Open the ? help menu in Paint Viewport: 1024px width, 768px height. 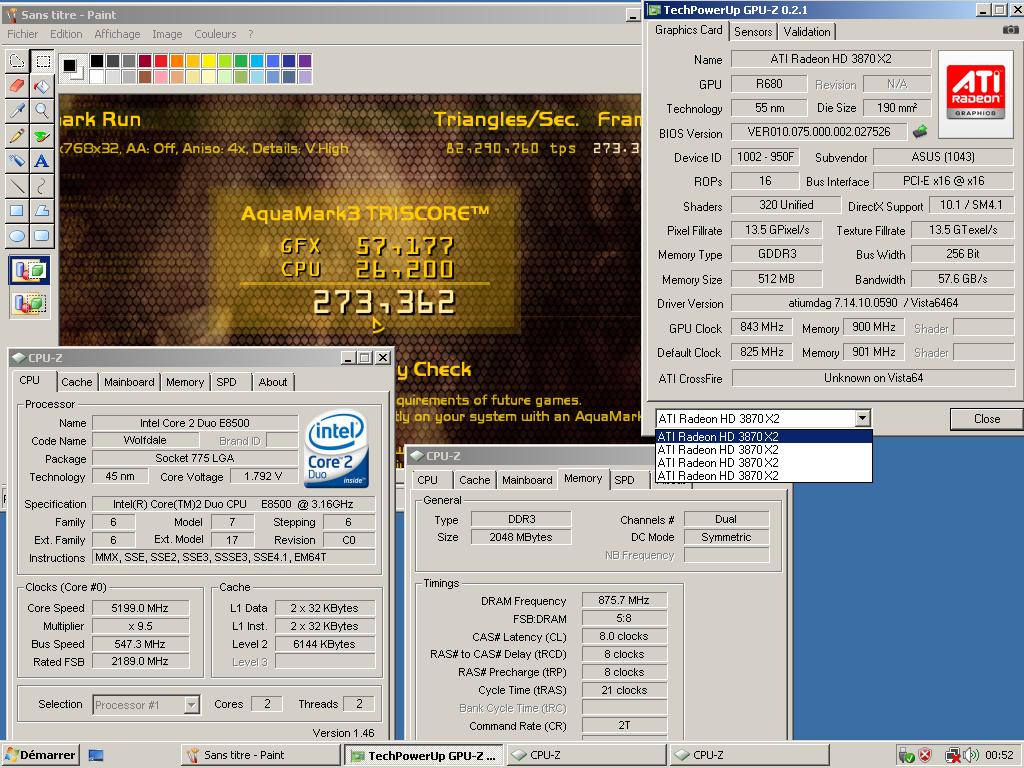250,34
